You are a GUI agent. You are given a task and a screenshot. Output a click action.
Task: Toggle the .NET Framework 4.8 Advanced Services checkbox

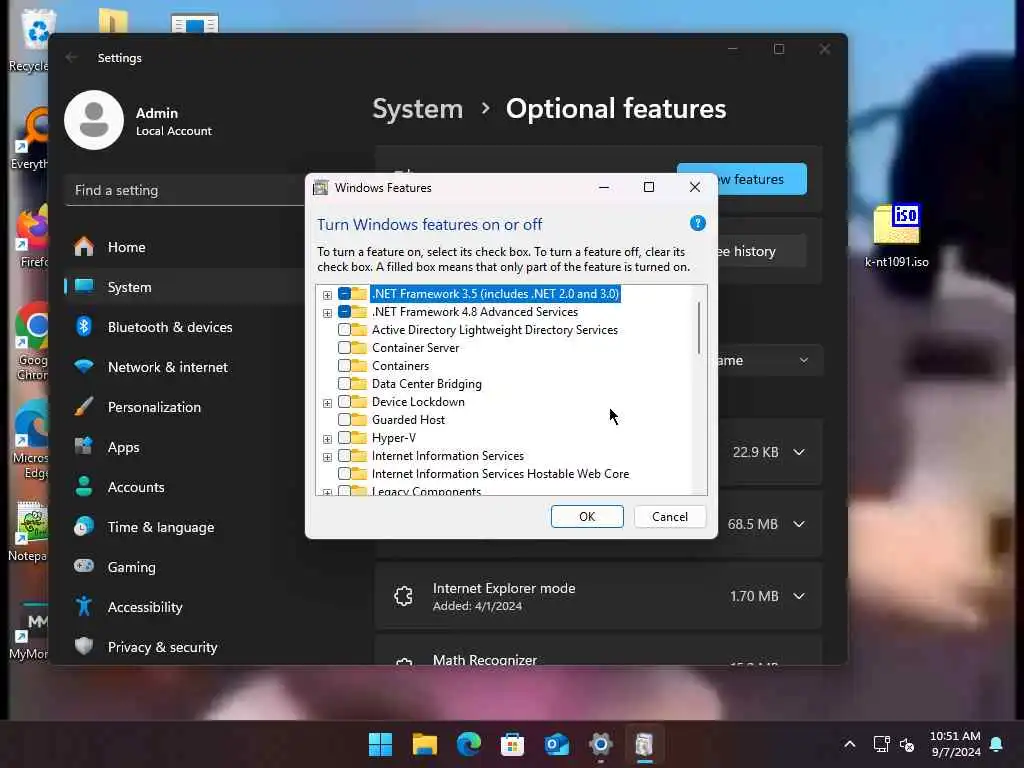[344, 312]
